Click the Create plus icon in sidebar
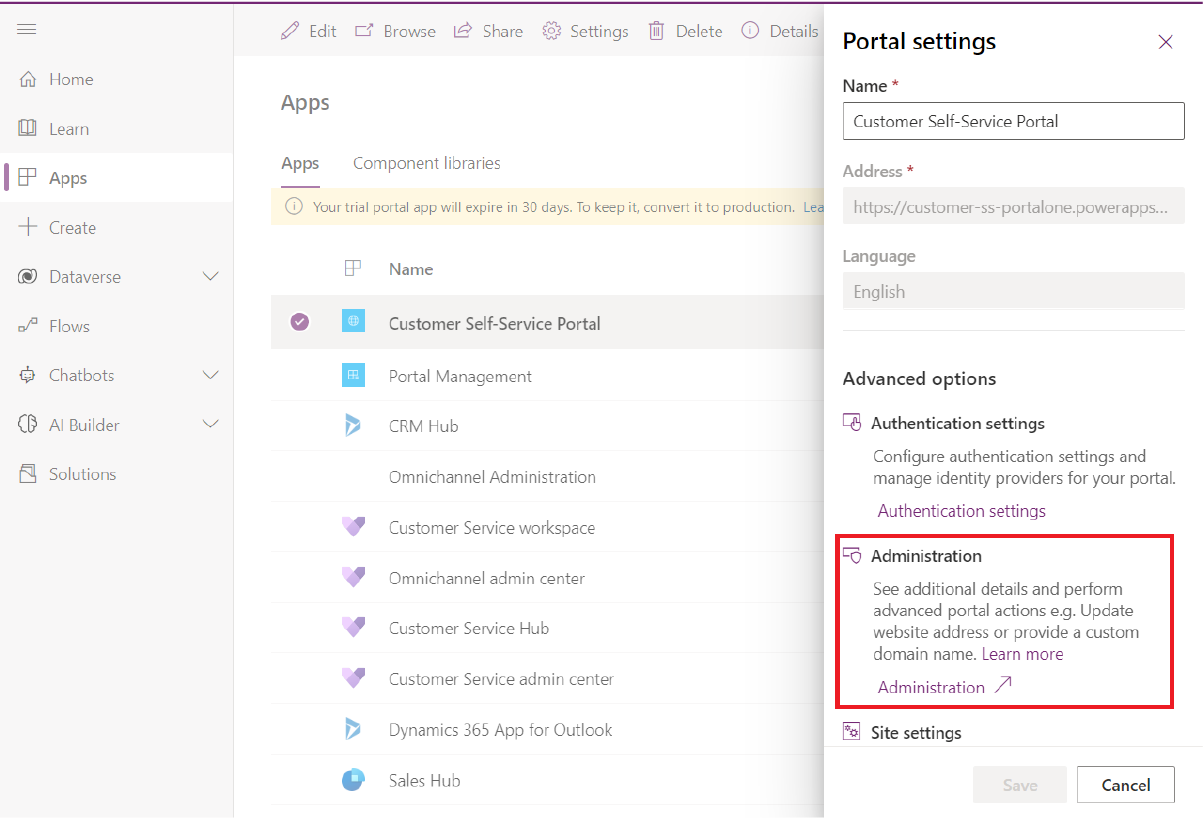1203x818 pixels. click(x=28, y=227)
